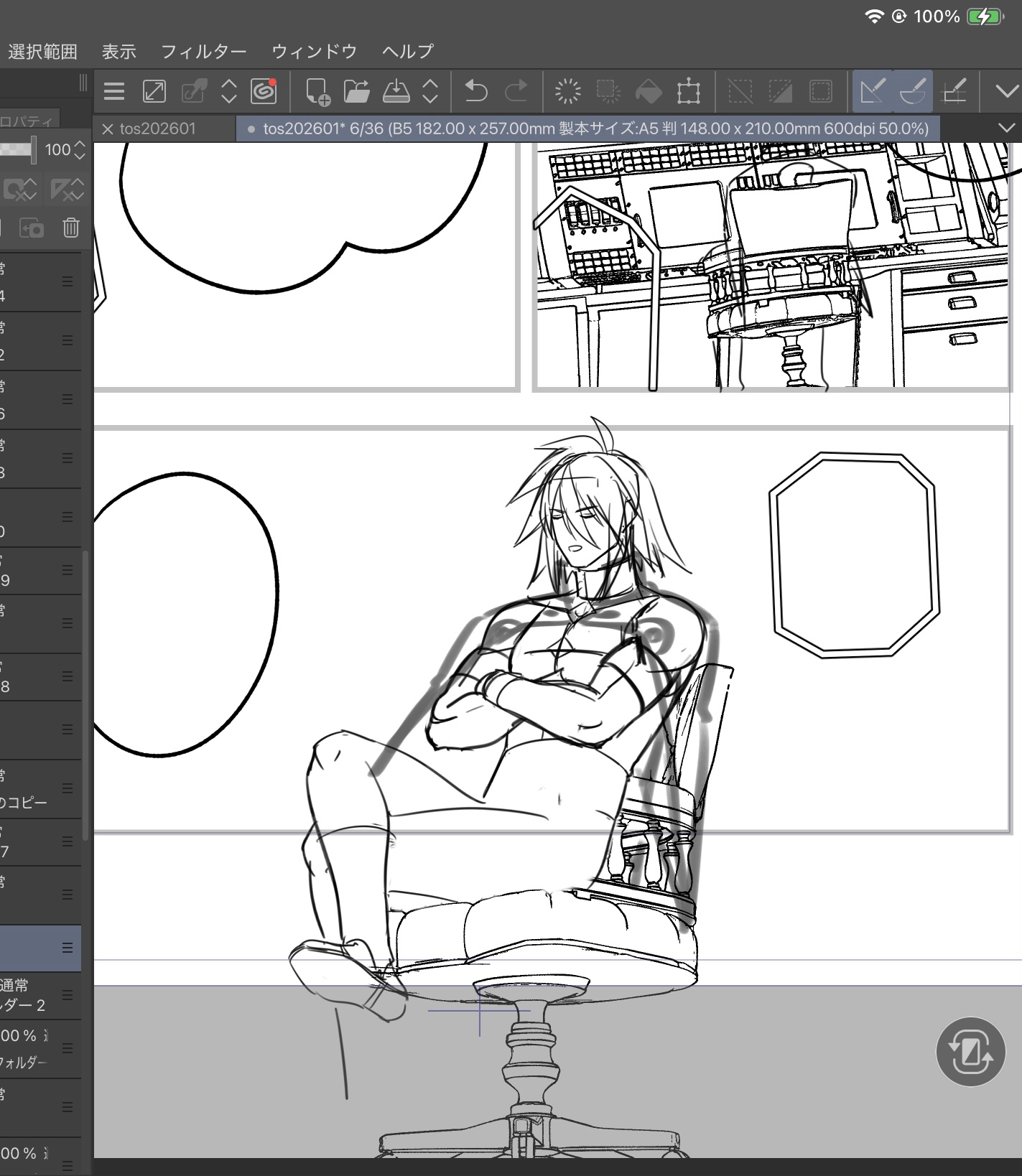The image size is (1022, 1176).
Task: Open the hamburger menu in the command bar
Action: click(114, 91)
